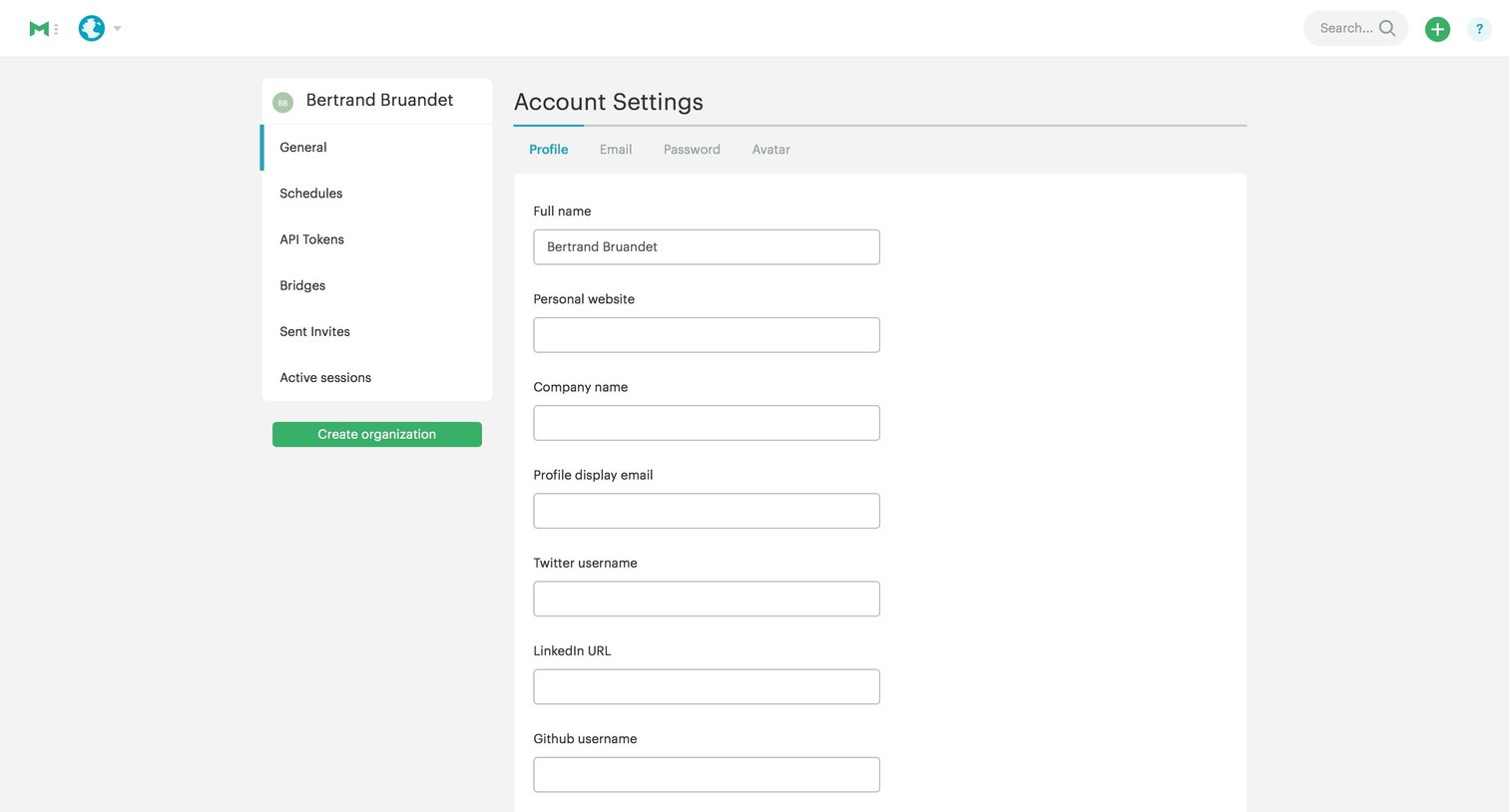Click the green M logo icon
Image resolution: width=1509 pixels, height=812 pixels.
coord(39,29)
